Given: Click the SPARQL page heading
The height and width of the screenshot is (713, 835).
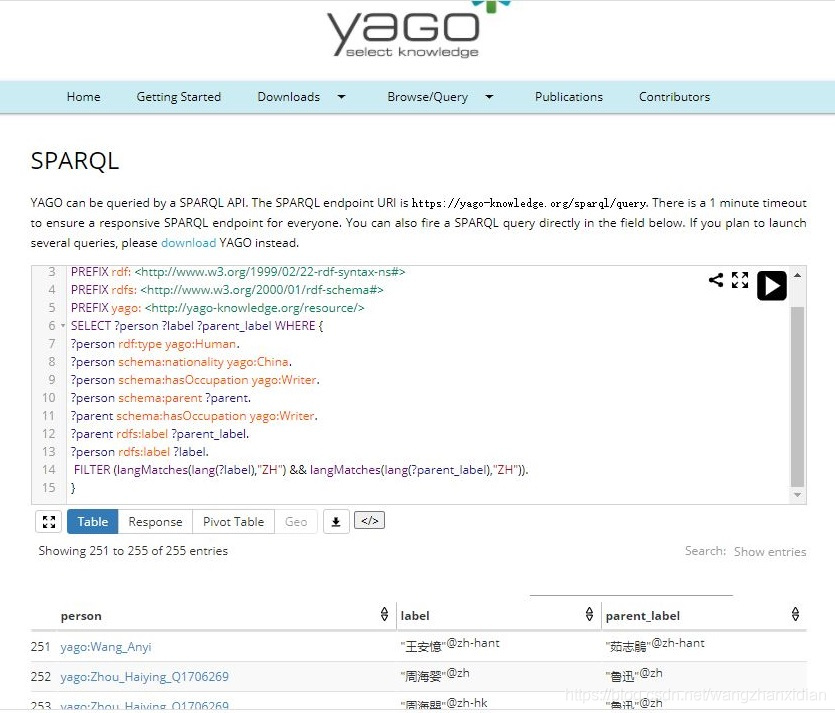Looking at the screenshot, I should coord(75,161).
